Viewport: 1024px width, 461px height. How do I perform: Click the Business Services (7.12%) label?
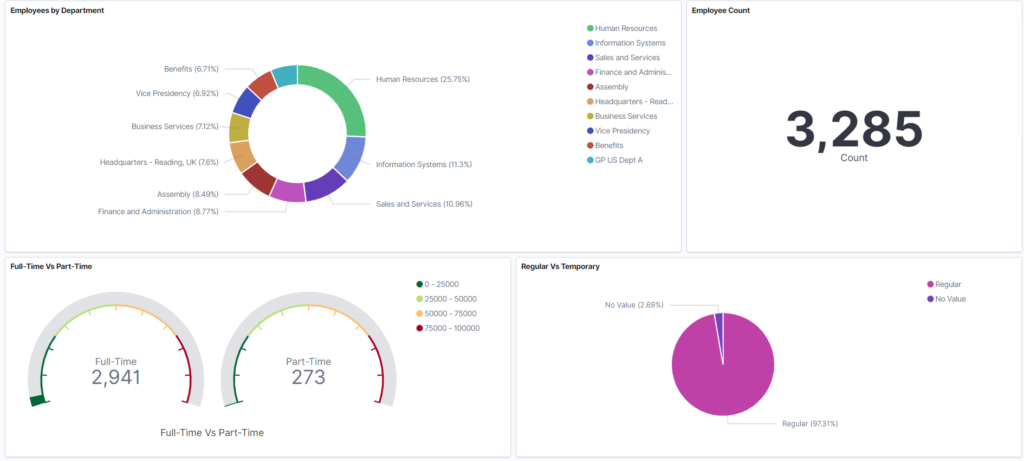point(175,126)
